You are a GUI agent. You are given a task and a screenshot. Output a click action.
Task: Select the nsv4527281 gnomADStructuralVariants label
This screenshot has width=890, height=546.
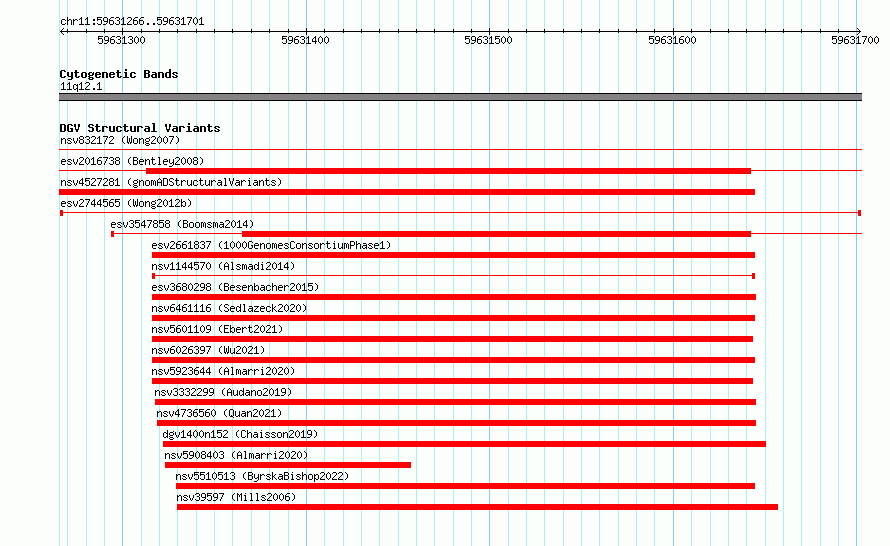click(171, 182)
